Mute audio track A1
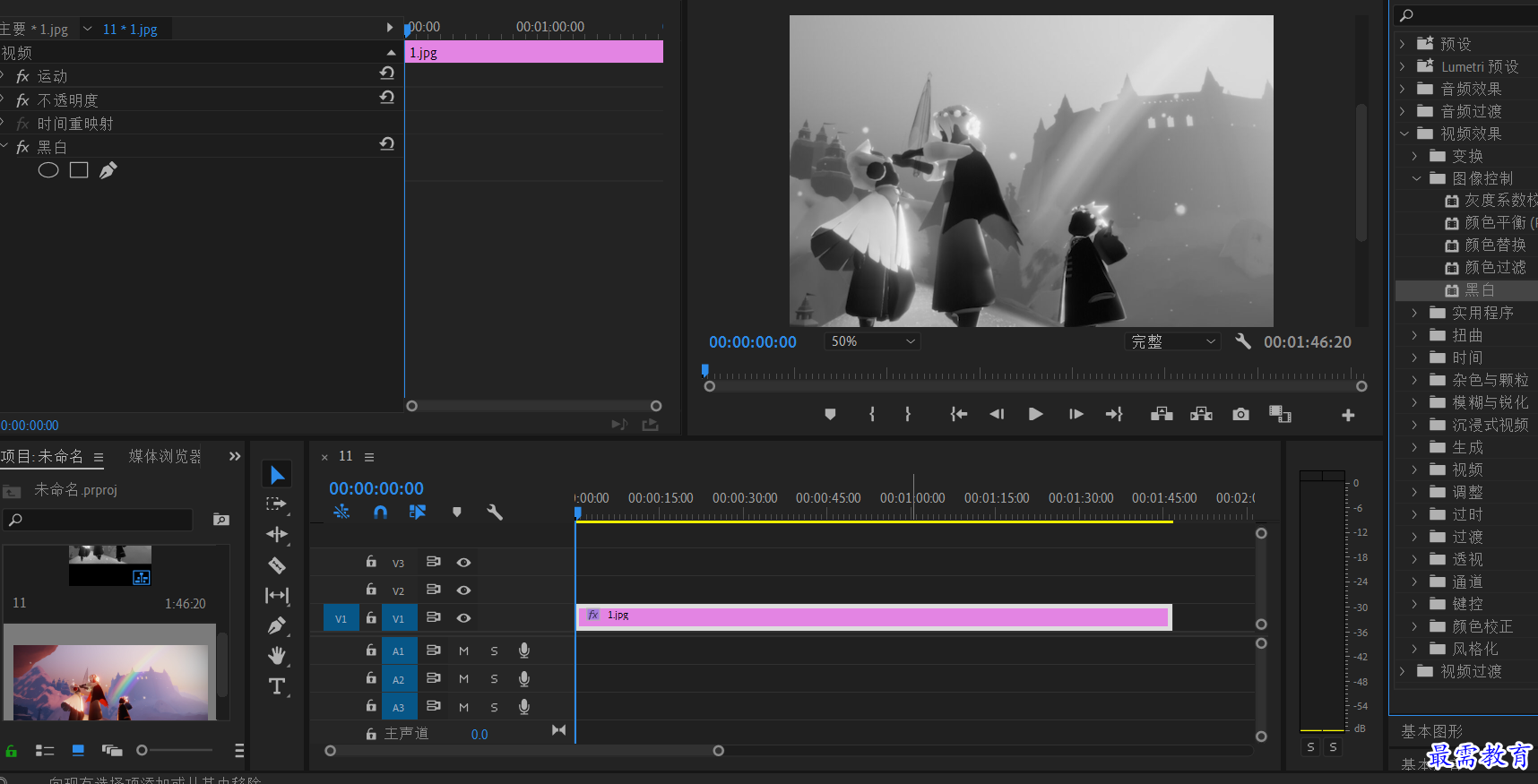This screenshot has height=784, width=1538. click(464, 651)
